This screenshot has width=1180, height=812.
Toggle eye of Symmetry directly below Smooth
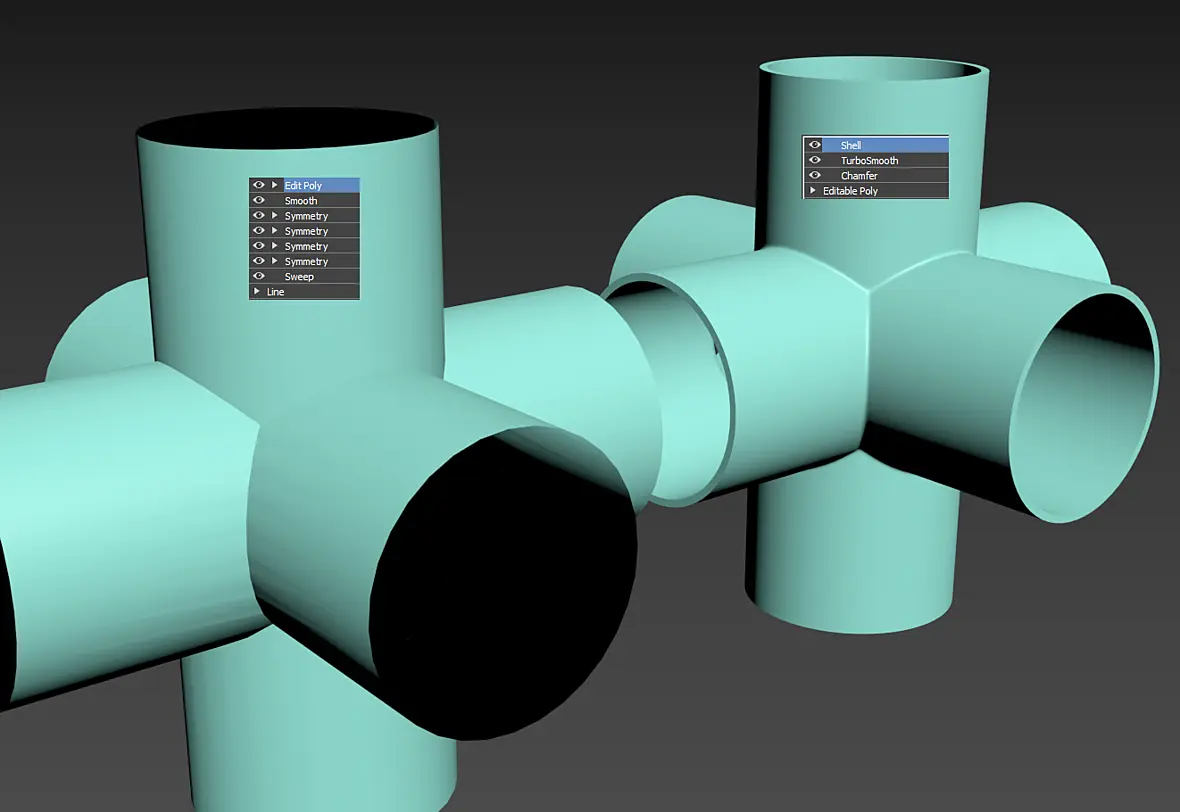coord(259,215)
